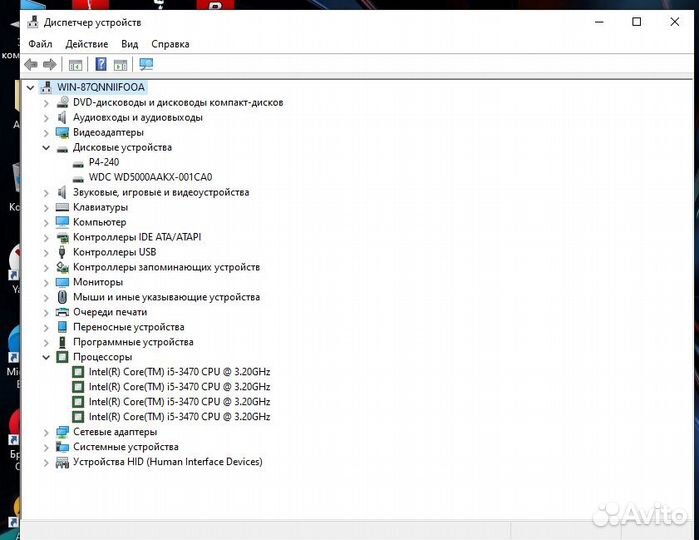699x540 pixels.
Task: Expand the Сетевые адаптеры category
Action: point(46,432)
